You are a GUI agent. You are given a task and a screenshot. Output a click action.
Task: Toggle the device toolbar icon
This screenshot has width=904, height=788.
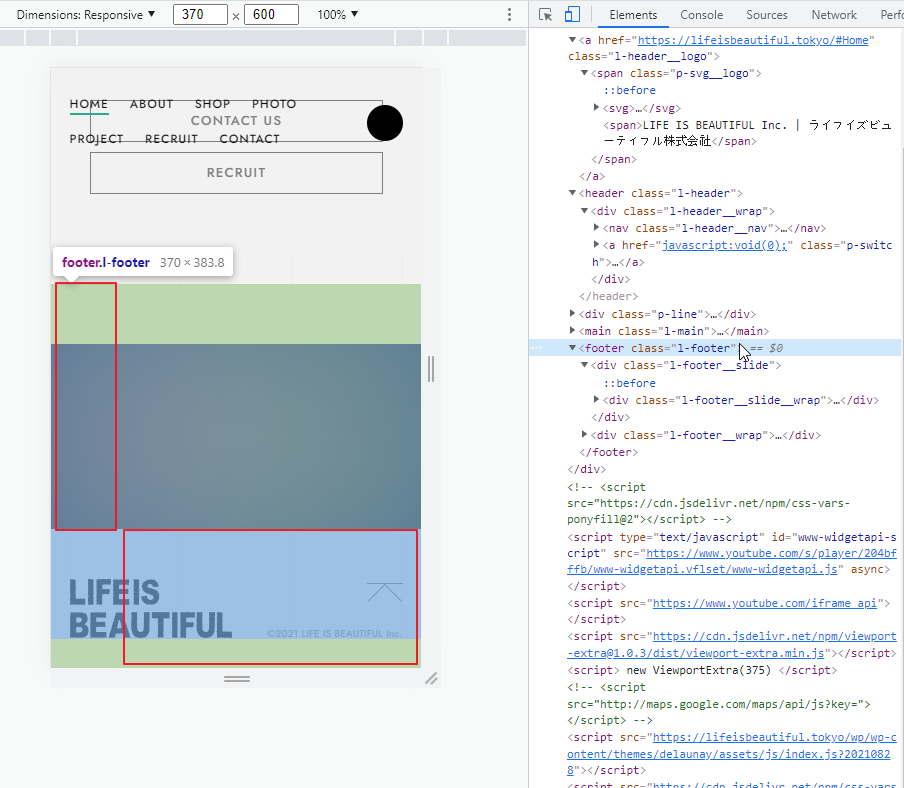pyautogui.click(x=572, y=14)
